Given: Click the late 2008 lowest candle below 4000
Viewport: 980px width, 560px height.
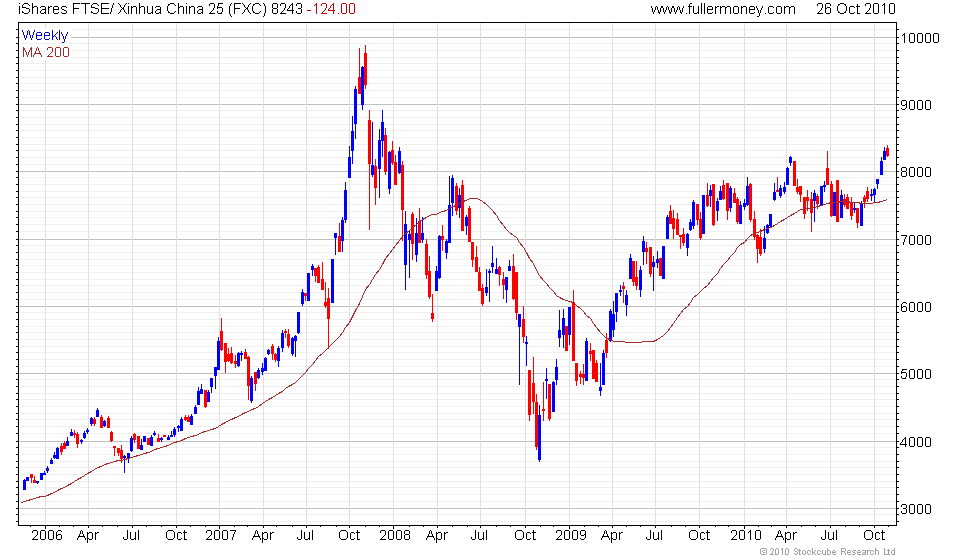Looking at the screenshot, I should [x=539, y=432].
